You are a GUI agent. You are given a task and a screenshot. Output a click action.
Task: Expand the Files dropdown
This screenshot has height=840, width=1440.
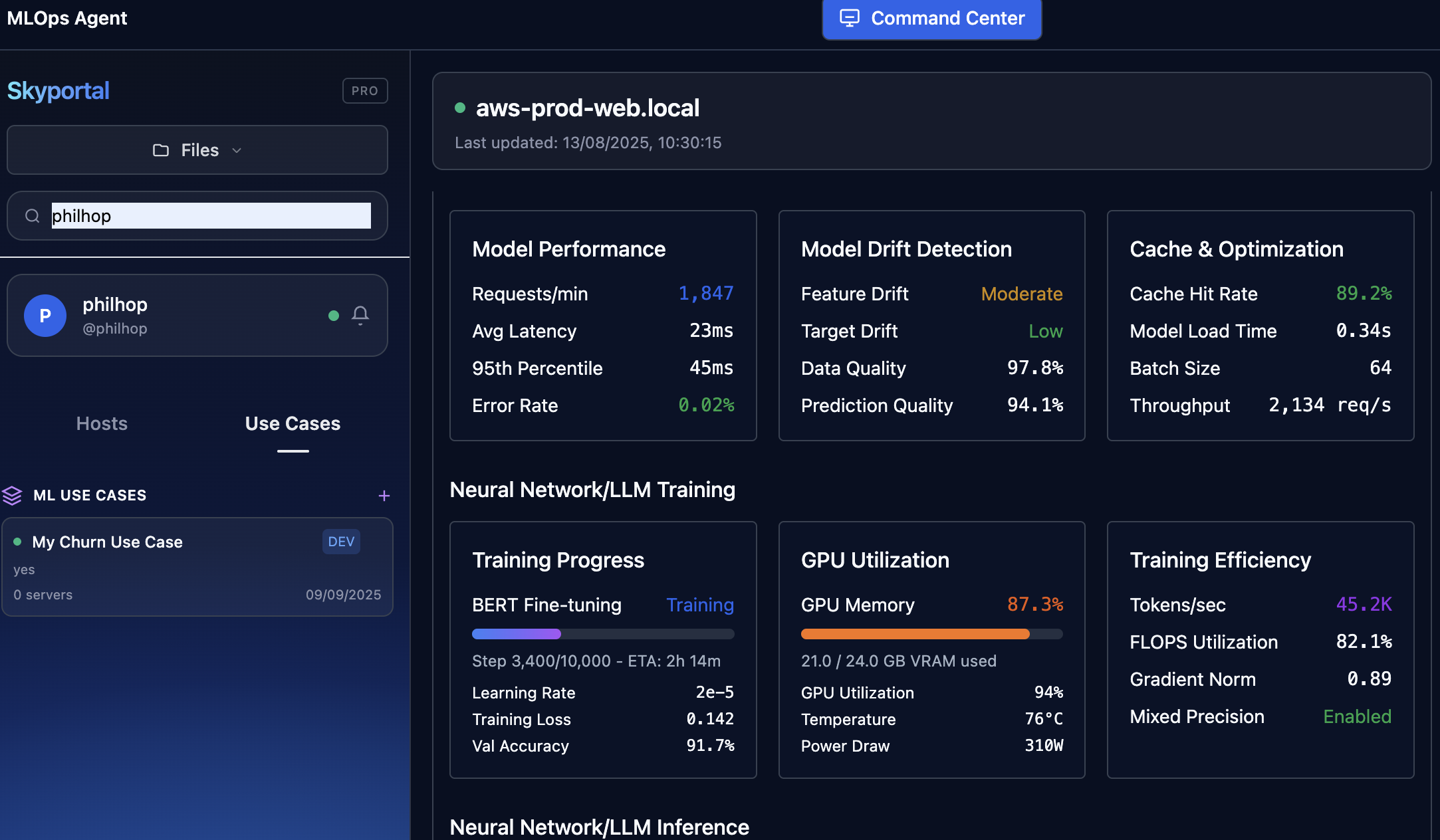pyautogui.click(x=237, y=150)
